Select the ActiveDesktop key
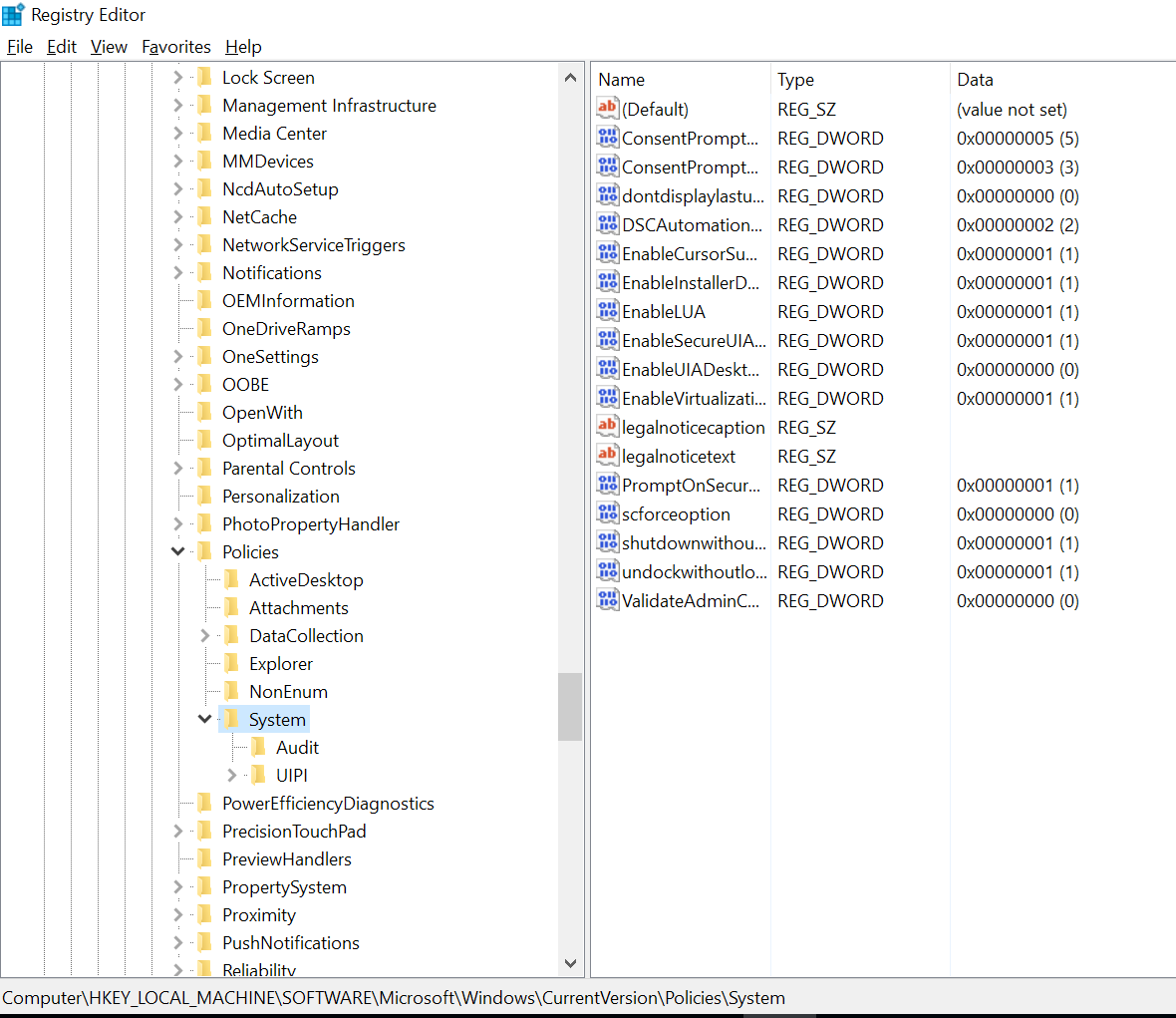This screenshot has height=1018, width=1176. pyautogui.click(x=306, y=580)
